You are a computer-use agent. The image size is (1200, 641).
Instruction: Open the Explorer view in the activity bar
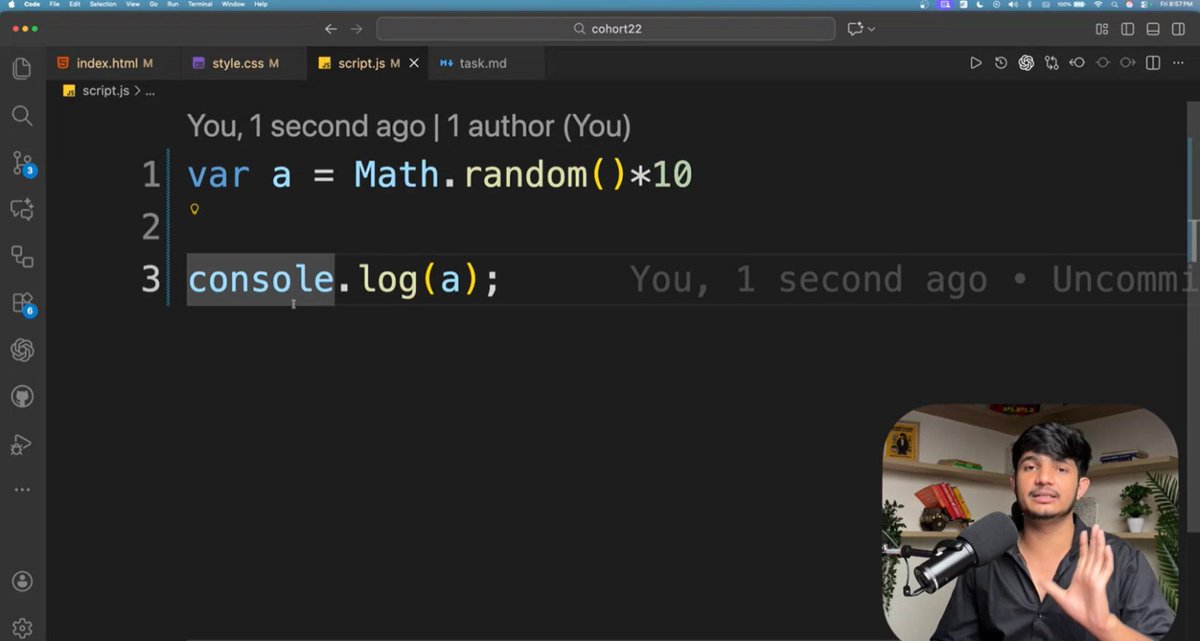pos(22,68)
